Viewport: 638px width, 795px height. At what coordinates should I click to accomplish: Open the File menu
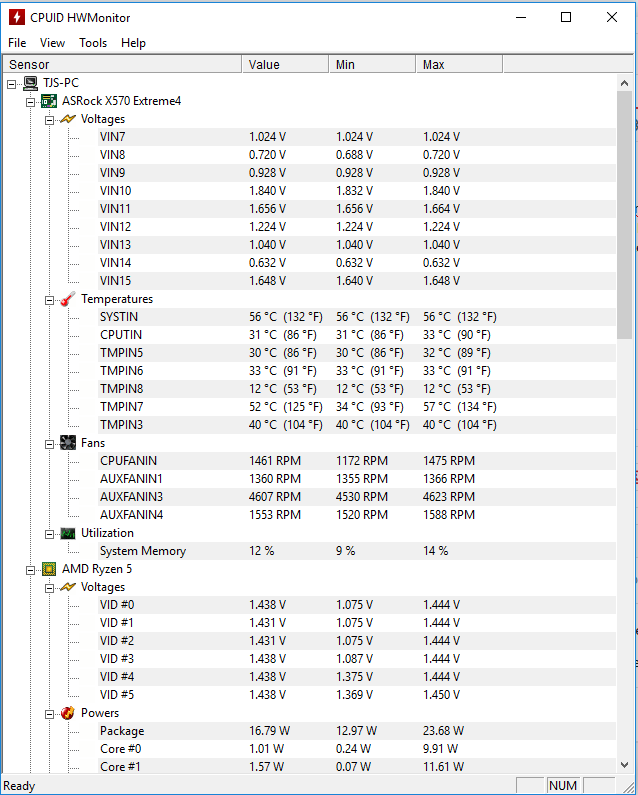(17, 43)
